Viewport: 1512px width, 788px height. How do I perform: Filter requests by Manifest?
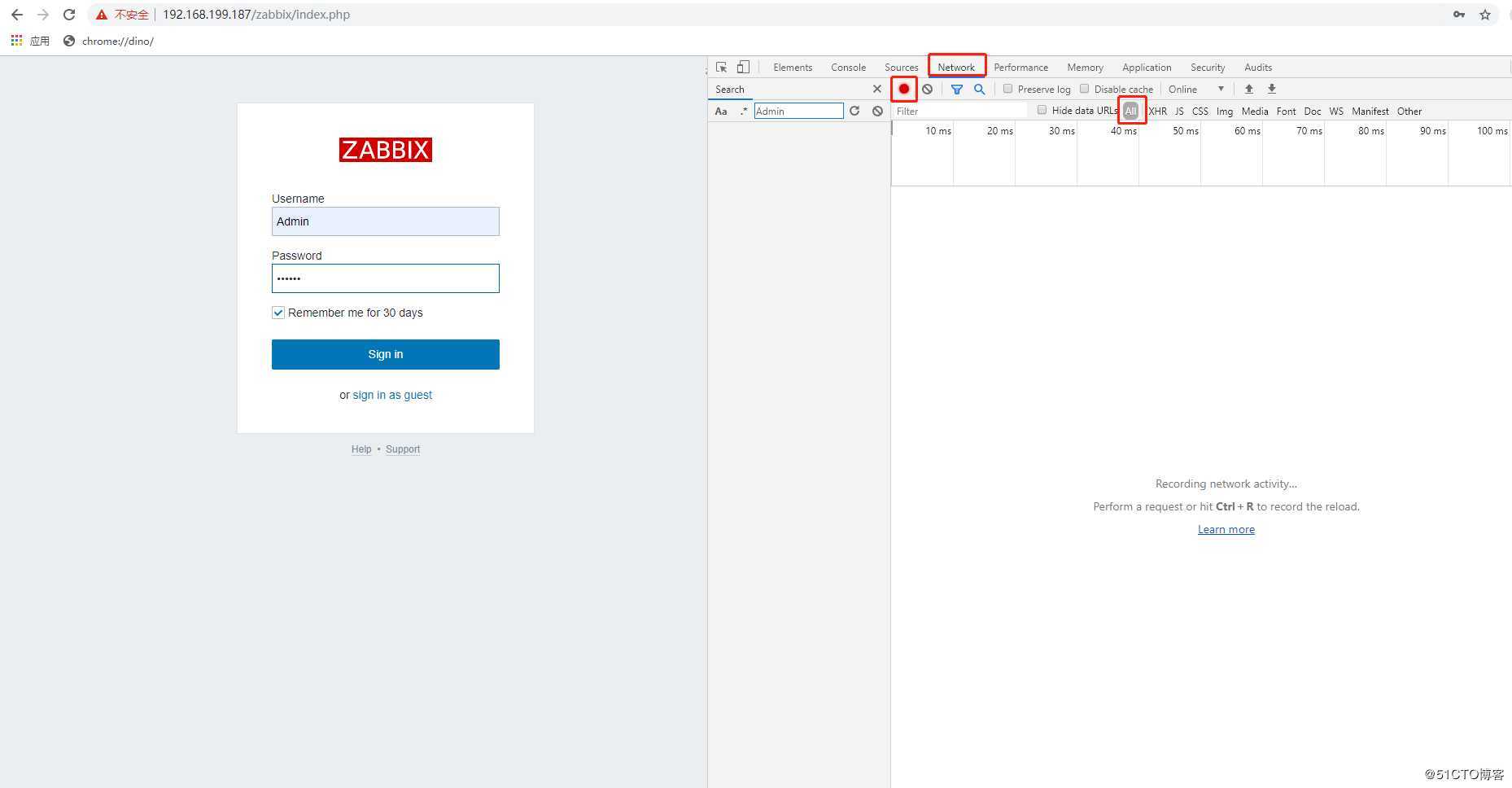coord(1370,111)
